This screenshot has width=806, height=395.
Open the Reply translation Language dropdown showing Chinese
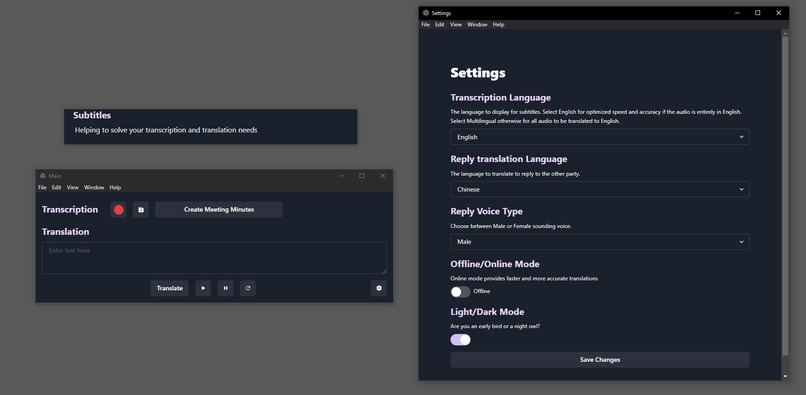pyautogui.click(x=600, y=189)
